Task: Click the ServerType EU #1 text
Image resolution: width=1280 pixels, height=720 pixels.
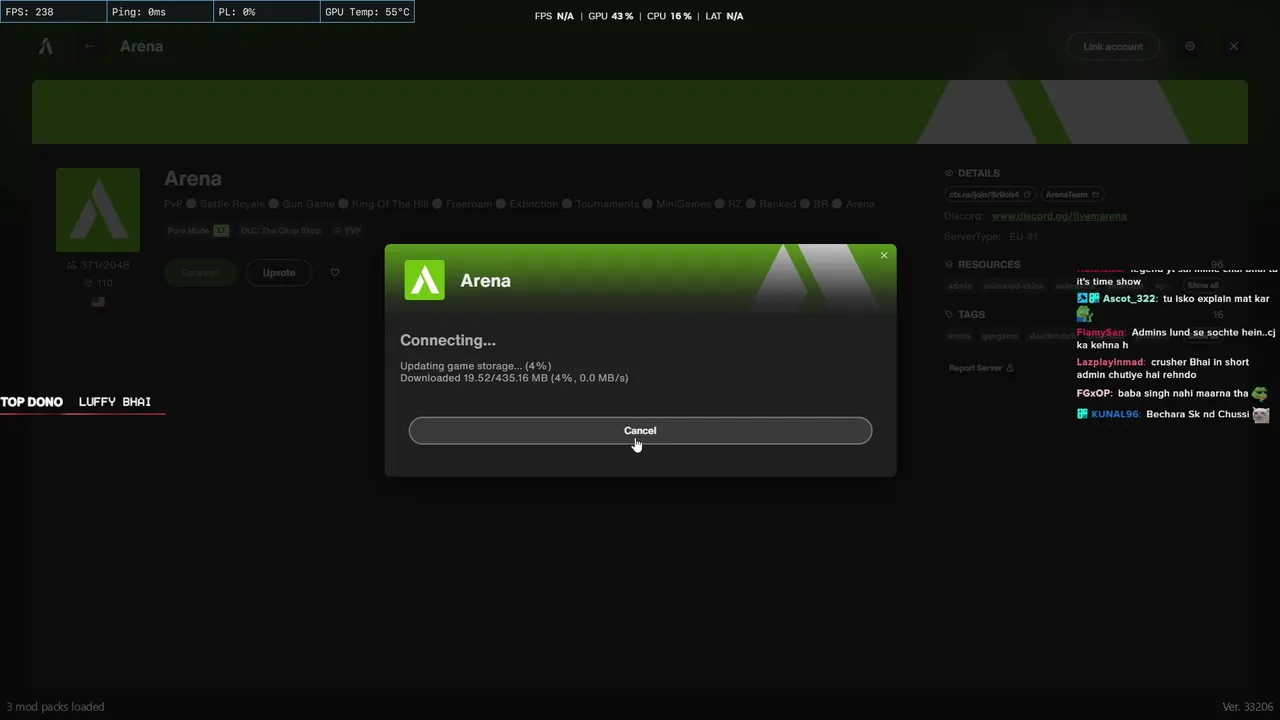Action: pos(991,237)
